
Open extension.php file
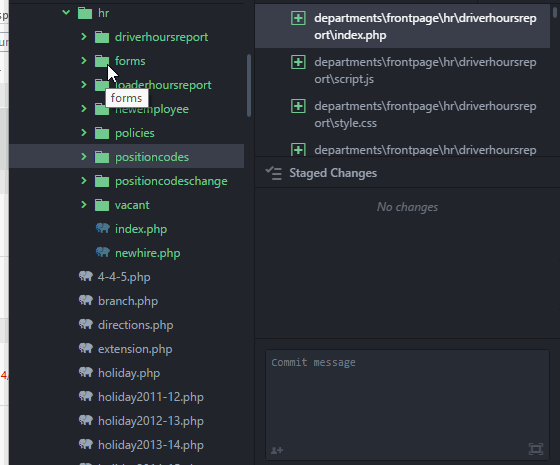pos(135,349)
